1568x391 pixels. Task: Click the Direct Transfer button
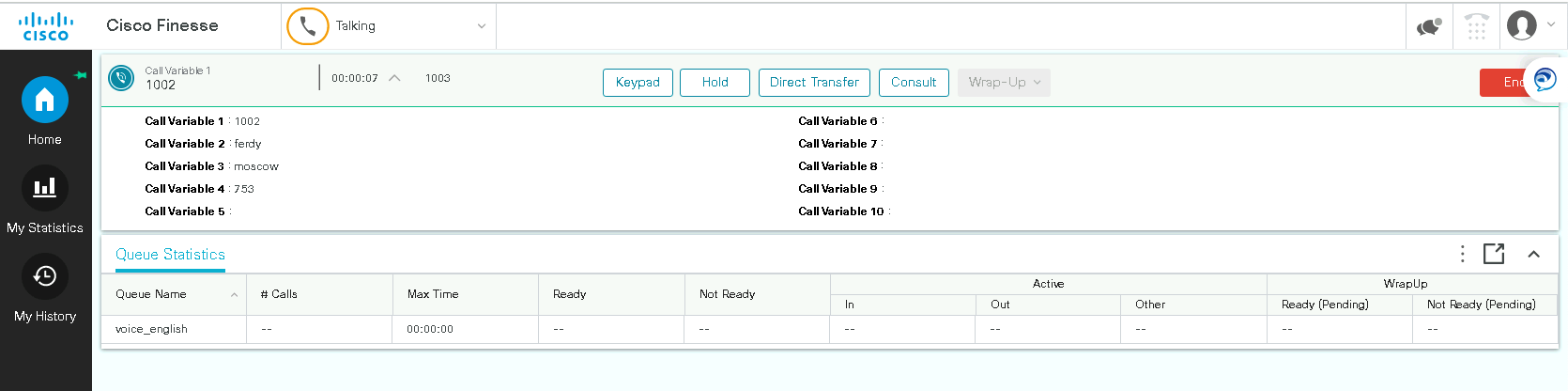pyautogui.click(x=814, y=83)
